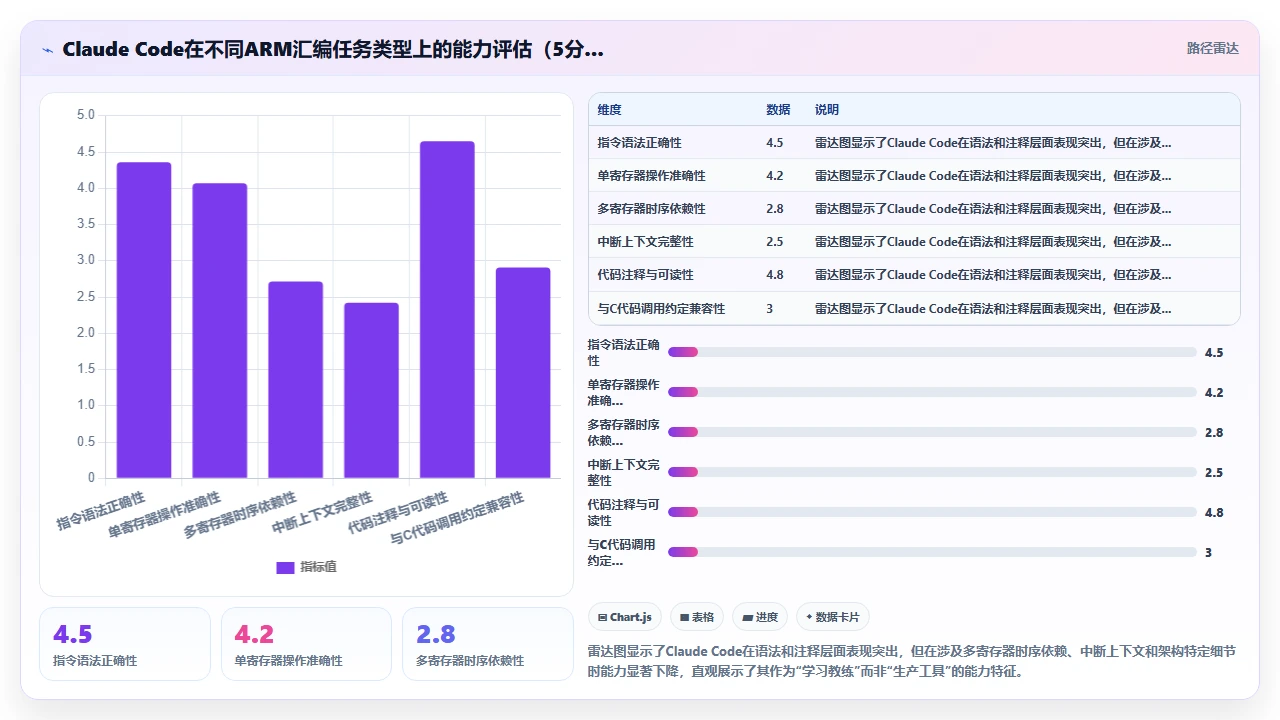The width and height of the screenshot is (1280, 720).
Task: Click the 单寄存器操作准确 progress bar
Action: tap(932, 392)
